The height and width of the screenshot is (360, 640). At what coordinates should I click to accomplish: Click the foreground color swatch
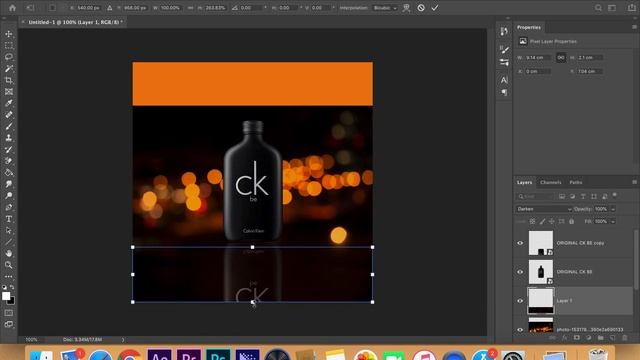[x=6, y=296]
